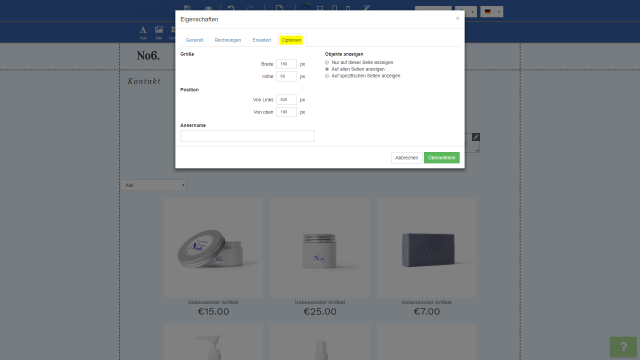Open the pump bottle product thumbnail
Viewport: 640px width, 360px height.
click(213, 342)
